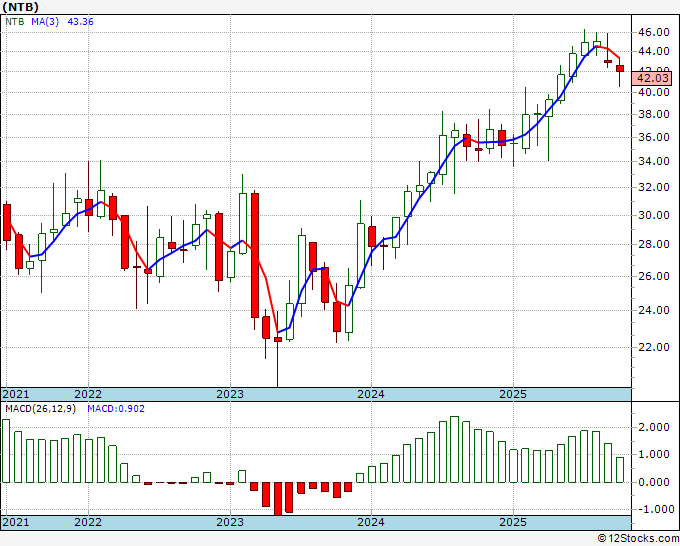Click the 40.00 price axis label
Screen dimensions: 680x546
(x=653, y=92)
